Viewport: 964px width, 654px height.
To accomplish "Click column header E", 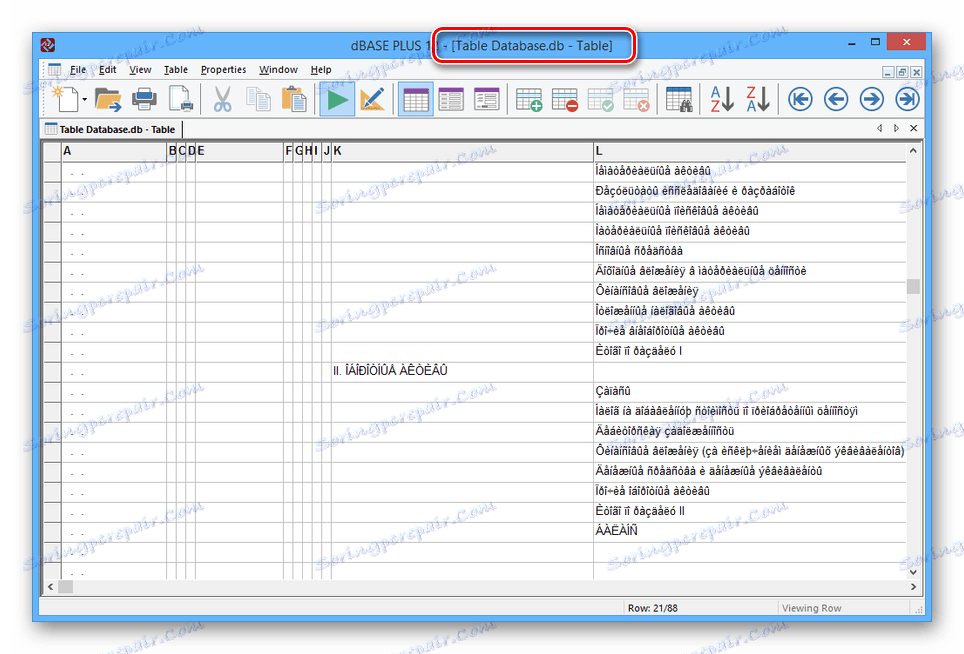I will [239, 151].
